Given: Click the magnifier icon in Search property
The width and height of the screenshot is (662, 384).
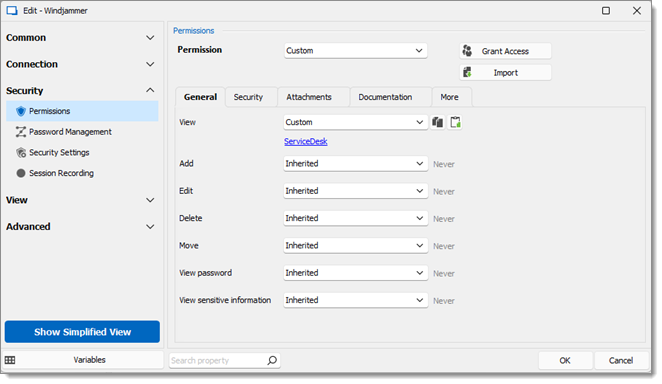Looking at the screenshot, I should 272,360.
